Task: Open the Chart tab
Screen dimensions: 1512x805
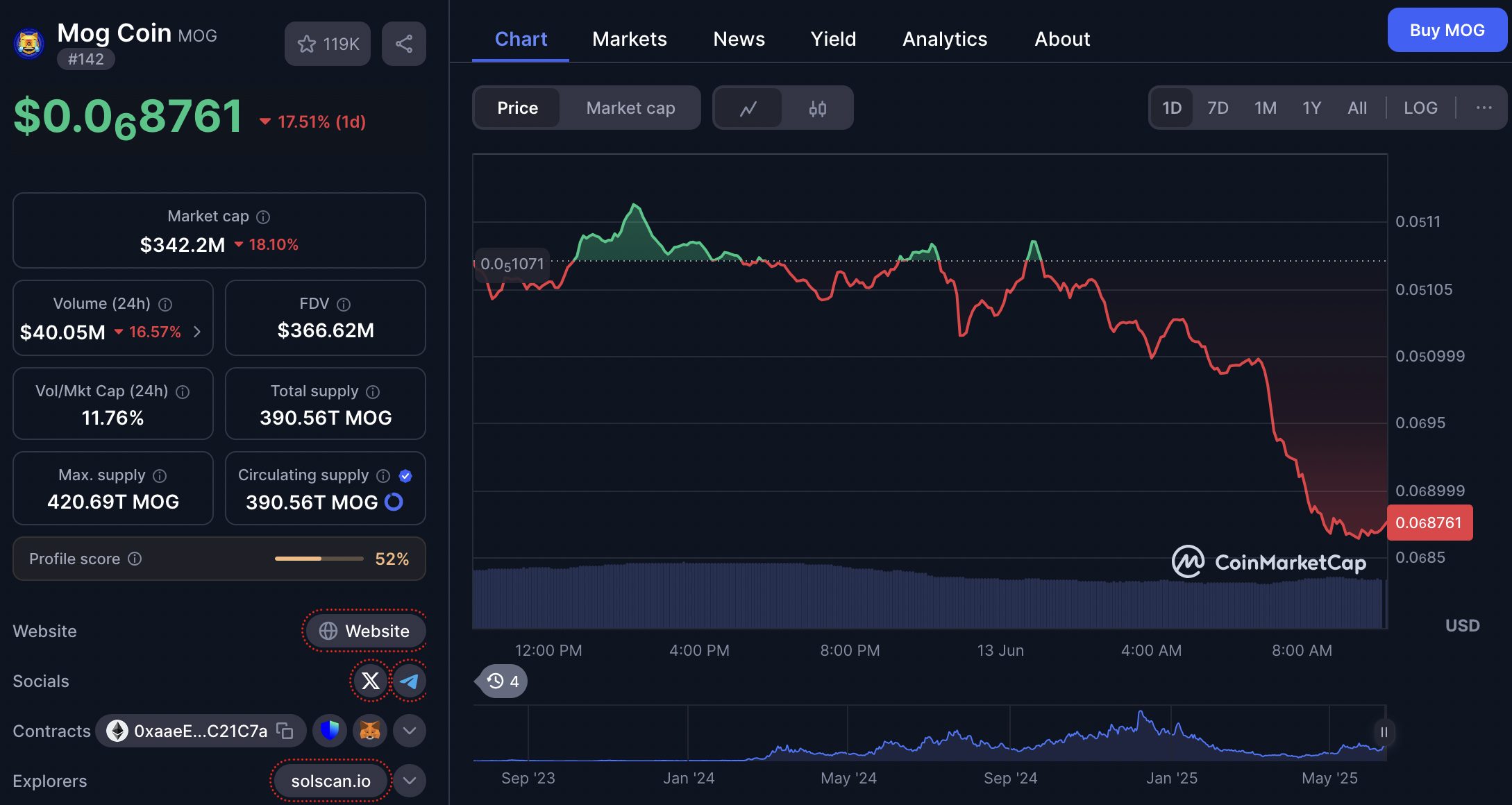Action: click(x=521, y=39)
